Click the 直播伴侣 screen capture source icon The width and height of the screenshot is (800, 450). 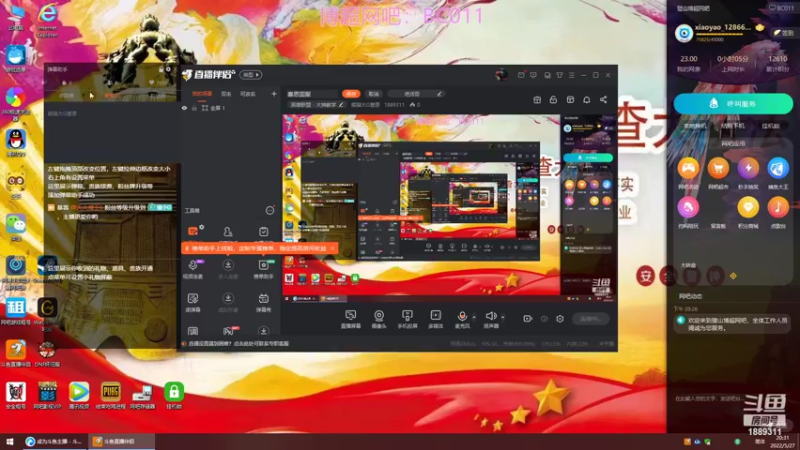click(351, 318)
